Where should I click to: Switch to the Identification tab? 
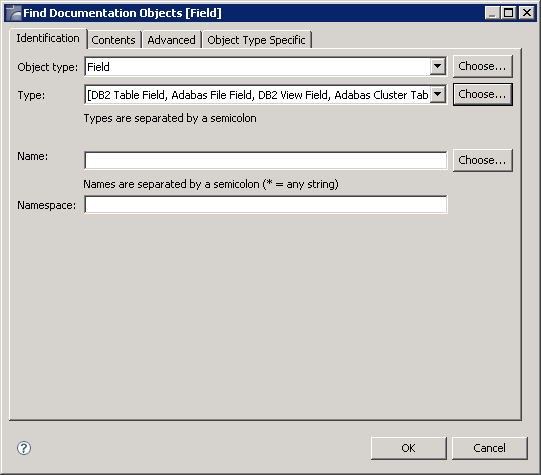click(48, 38)
